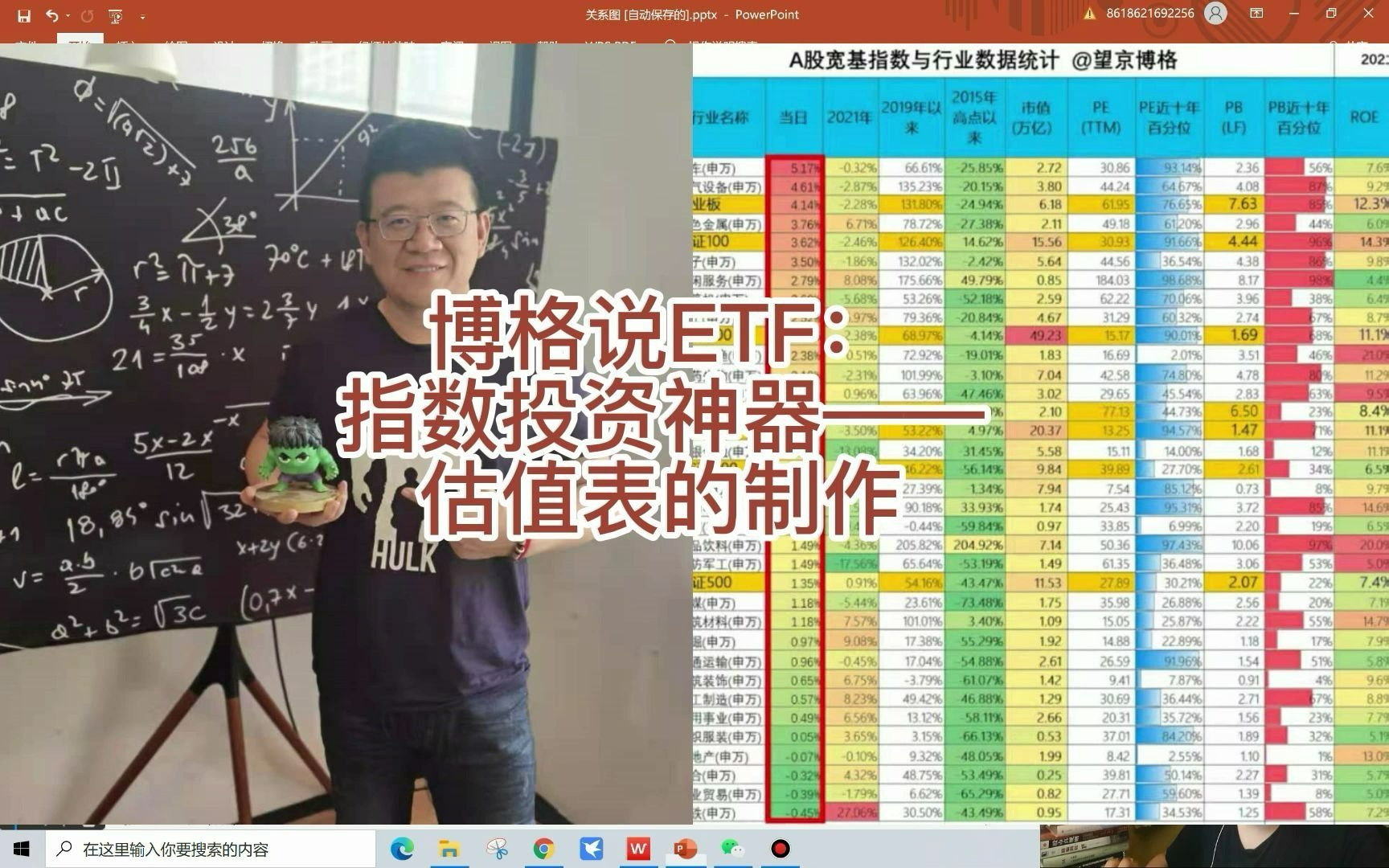This screenshot has height=868, width=1389.
Task: Open Ribbon Display Options button
Action: 1256,14
